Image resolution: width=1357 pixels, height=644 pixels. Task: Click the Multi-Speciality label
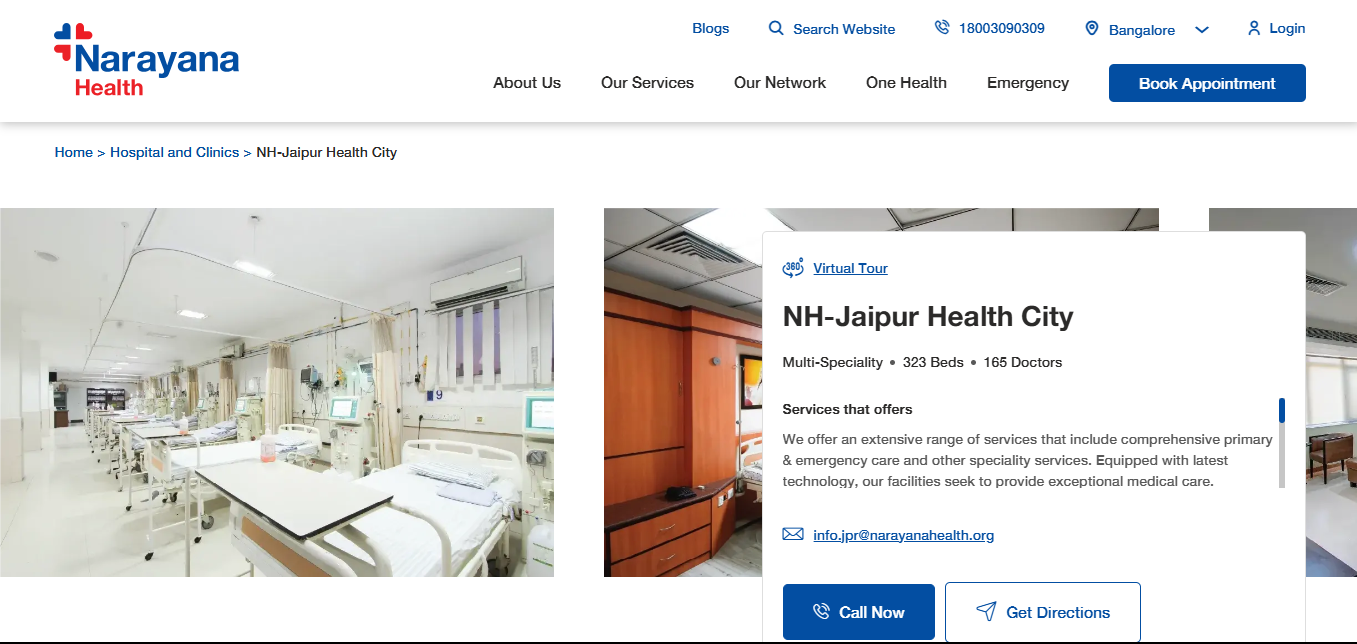tap(832, 362)
